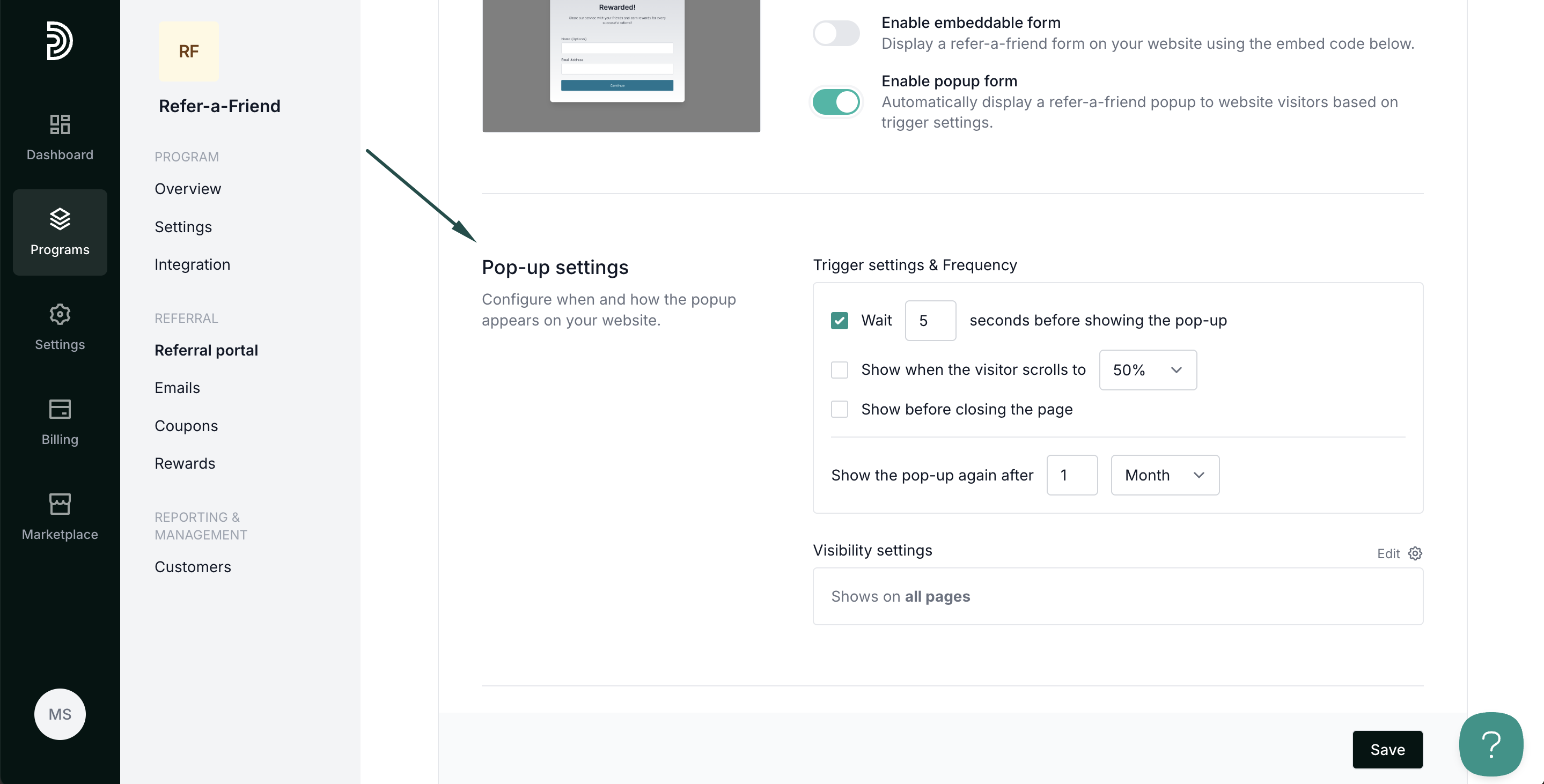This screenshot has width=1544, height=784.
Task: Check Show before closing the page
Action: [x=839, y=409]
